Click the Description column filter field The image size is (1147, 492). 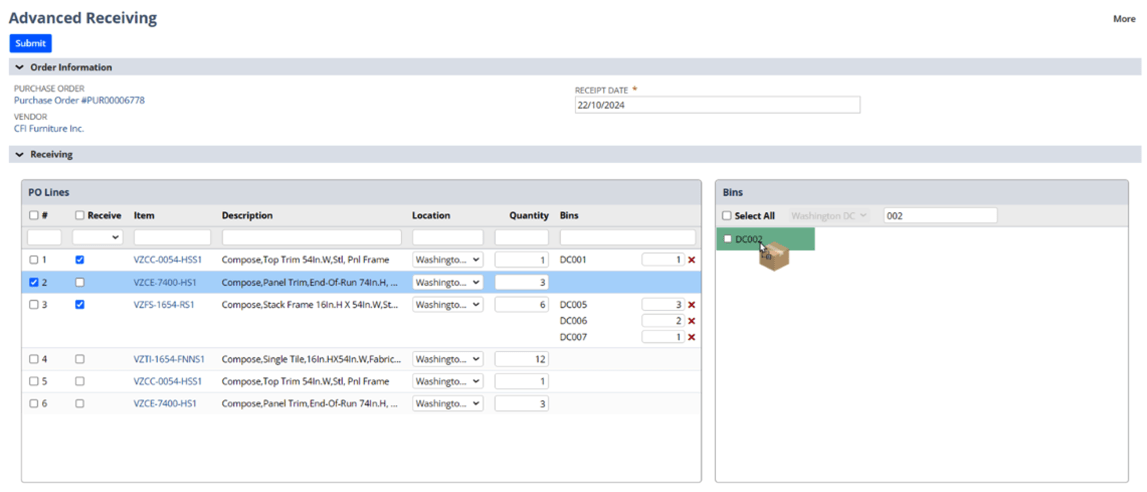point(312,238)
